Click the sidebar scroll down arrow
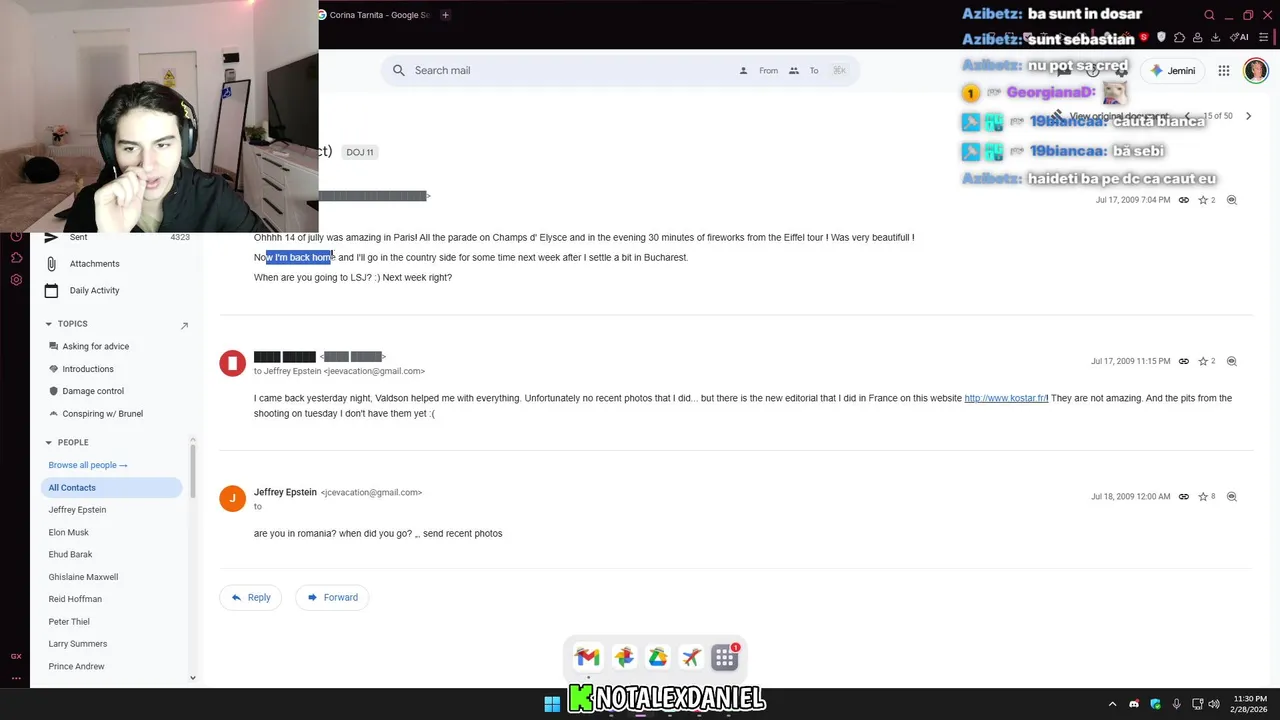The height and width of the screenshot is (720, 1280). click(x=192, y=678)
